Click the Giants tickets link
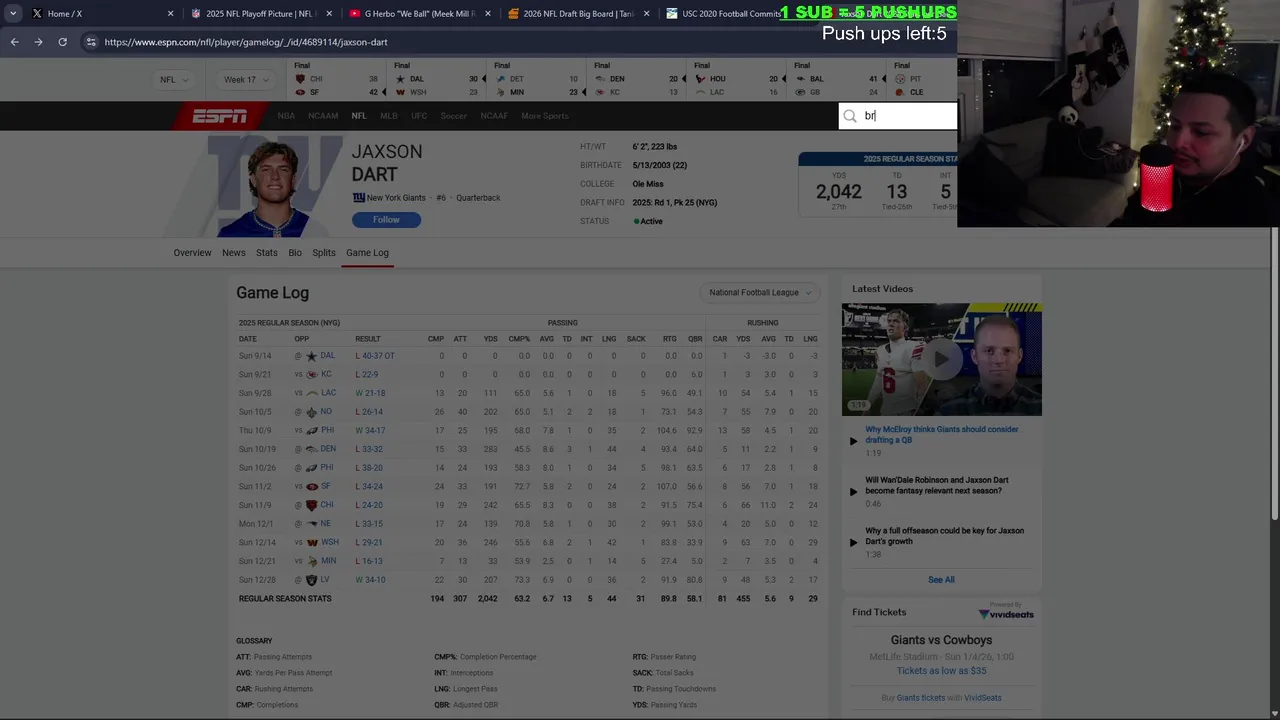The image size is (1280, 720). coord(921,698)
